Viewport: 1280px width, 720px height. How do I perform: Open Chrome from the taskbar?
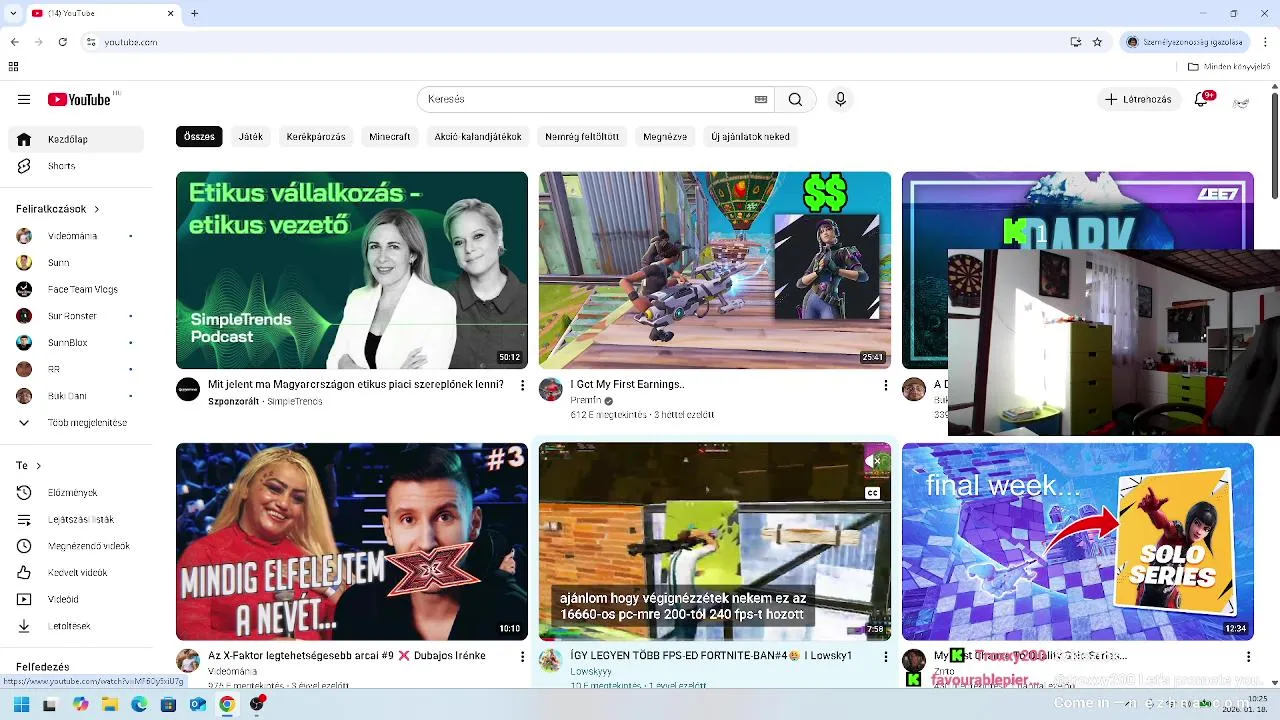point(227,704)
